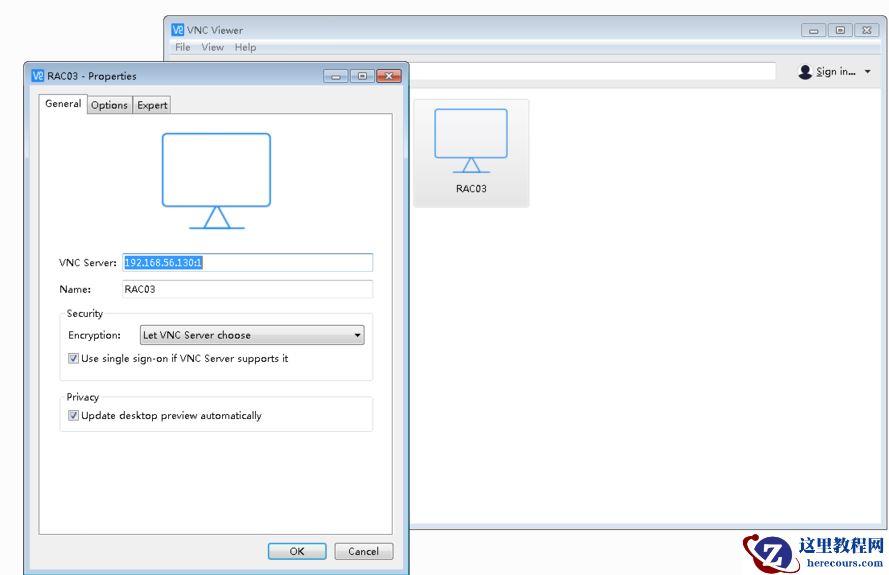Click the Cancel button

pos(363,551)
